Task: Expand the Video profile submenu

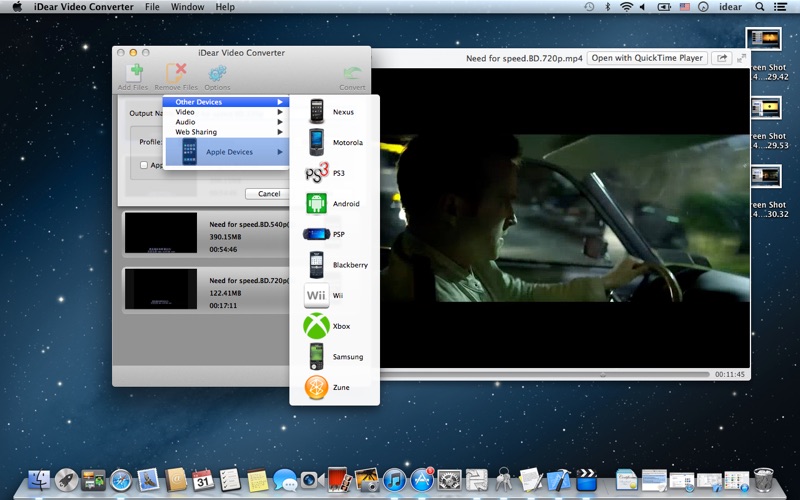Action: pos(226,112)
